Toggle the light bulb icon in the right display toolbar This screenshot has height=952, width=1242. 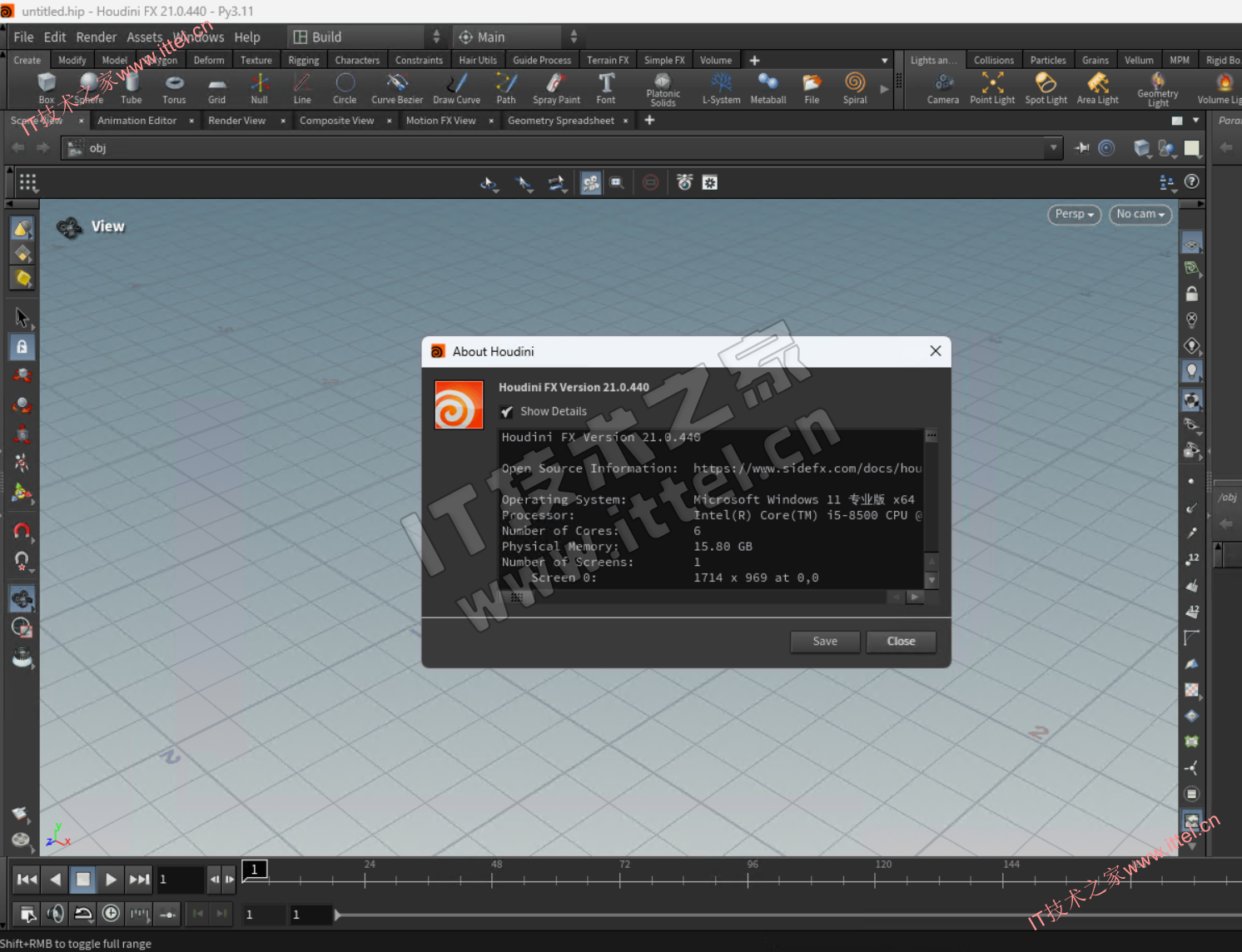(1192, 371)
